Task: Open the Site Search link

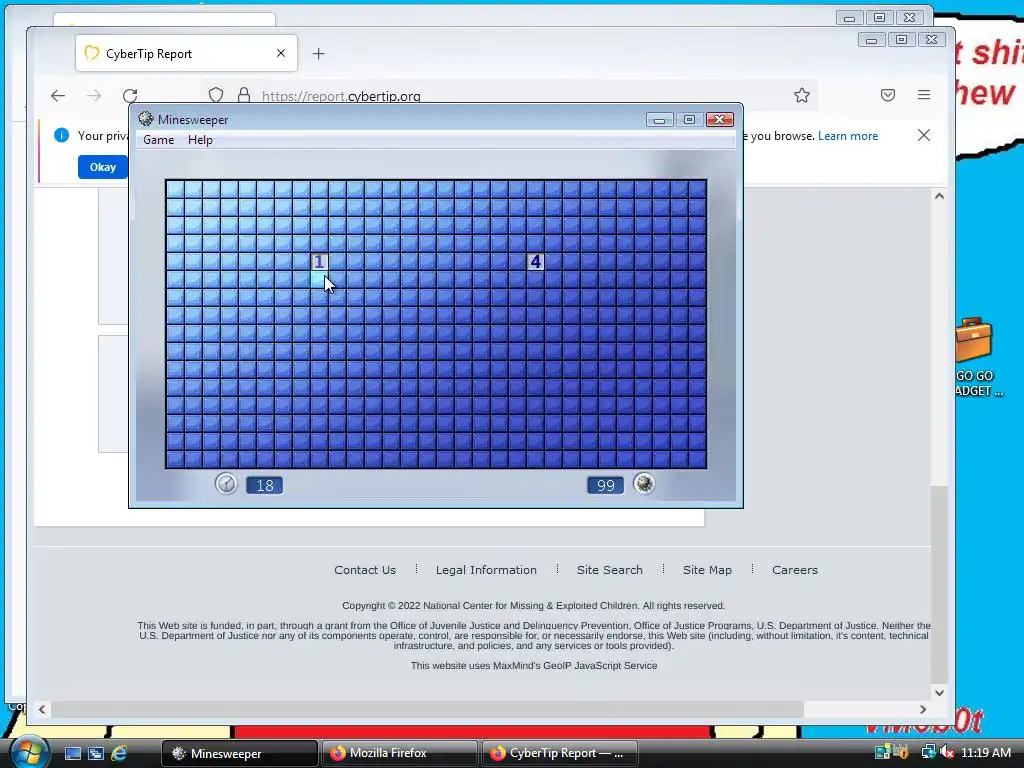Action: click(x=609, y=570)
